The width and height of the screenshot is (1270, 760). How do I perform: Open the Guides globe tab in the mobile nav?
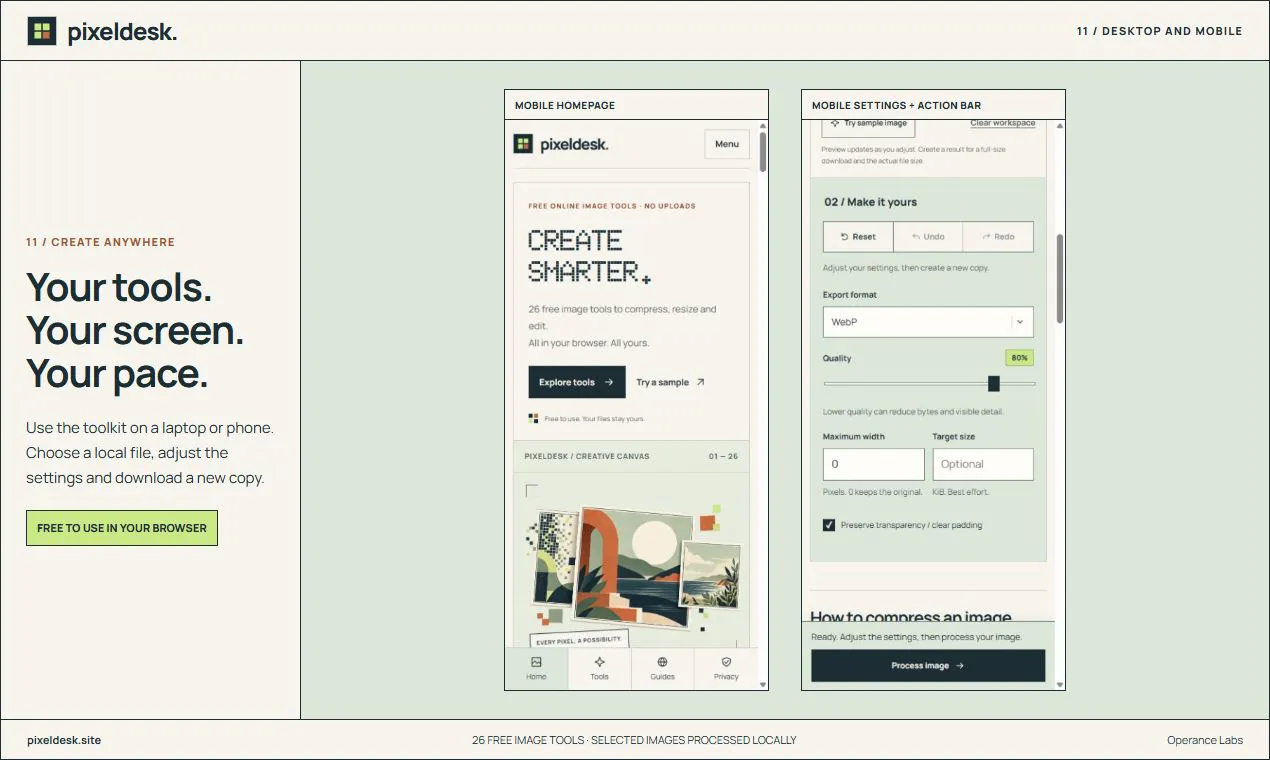[662, 668]
